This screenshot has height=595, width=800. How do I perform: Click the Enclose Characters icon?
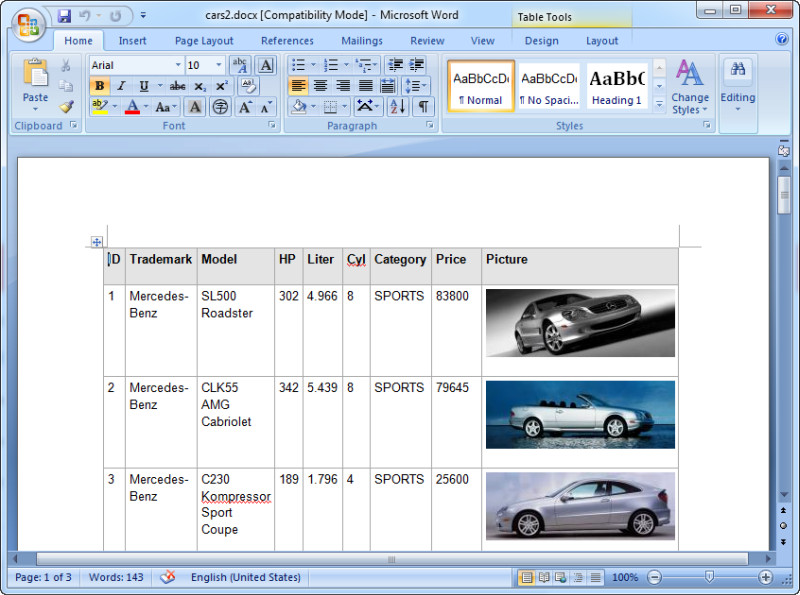(x=220, y=107)
